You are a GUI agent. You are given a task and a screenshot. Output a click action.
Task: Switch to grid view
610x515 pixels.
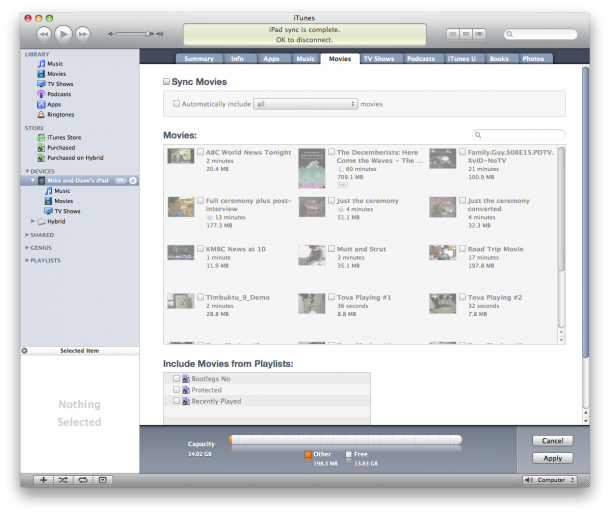pyautogui.click(x=466, y=34)
